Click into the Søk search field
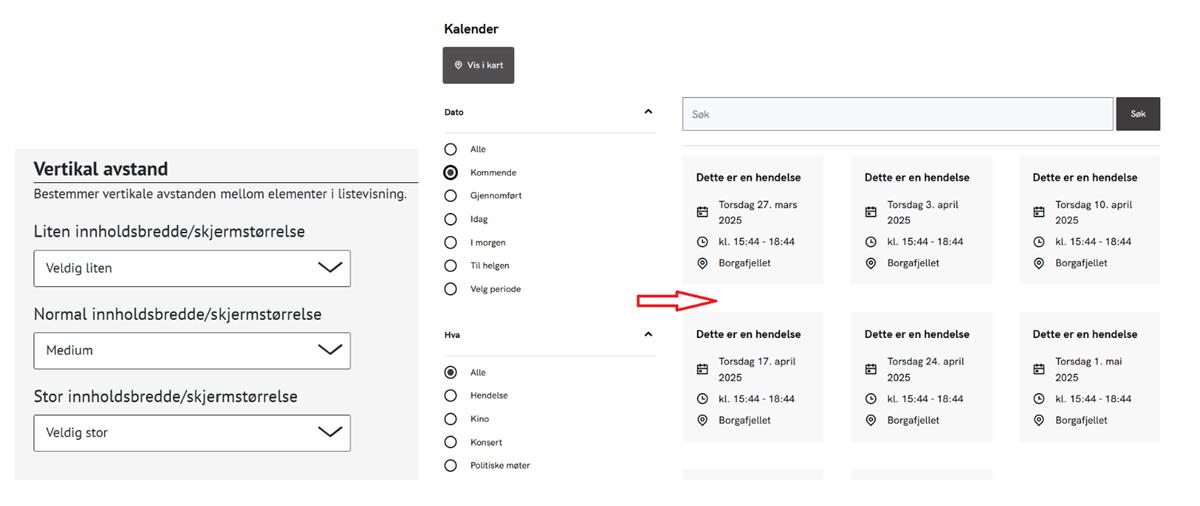Image resolution: width=1200 pixels, height=506 pixels. [x=897, y=114]
